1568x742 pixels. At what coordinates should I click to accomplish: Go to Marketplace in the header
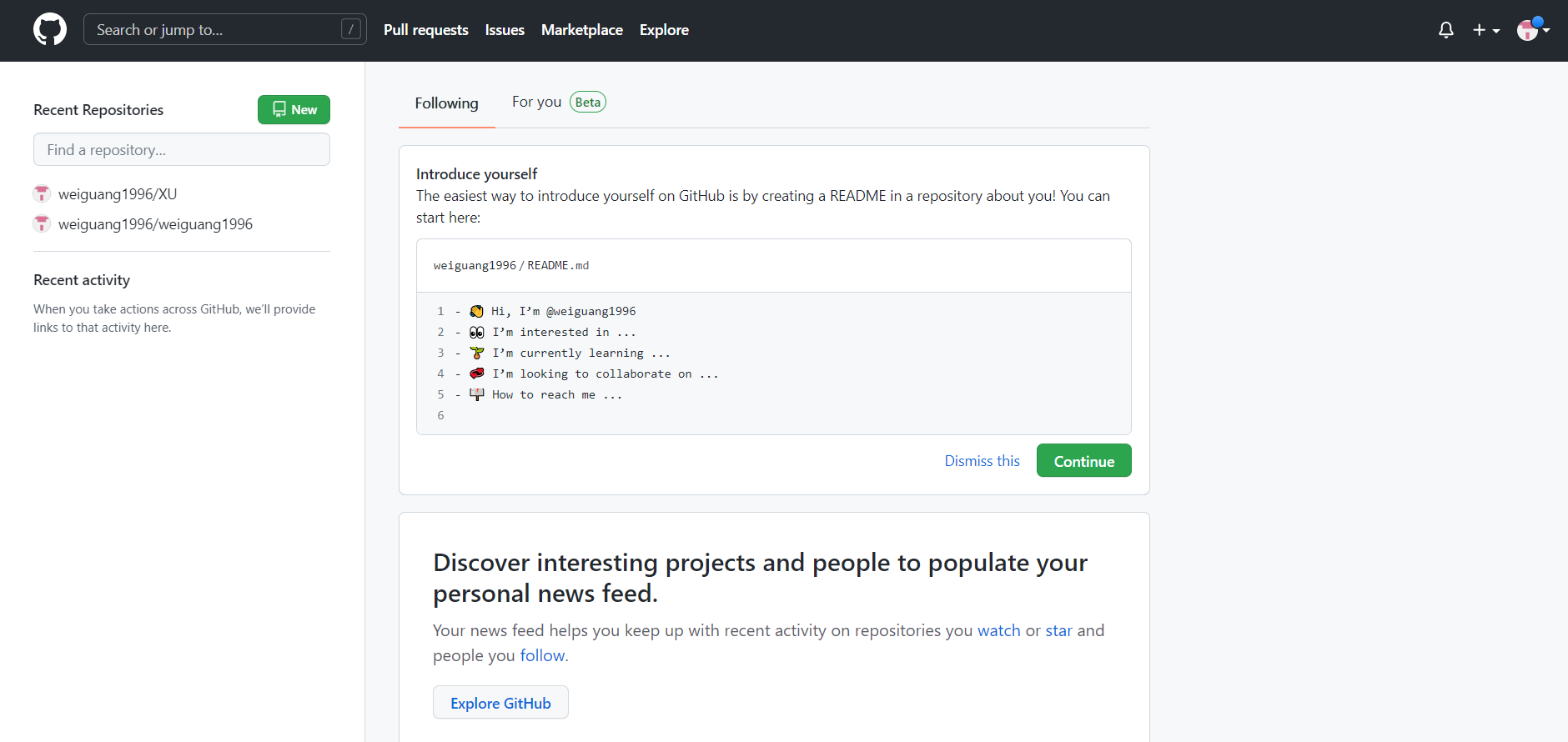click(581, 30)
